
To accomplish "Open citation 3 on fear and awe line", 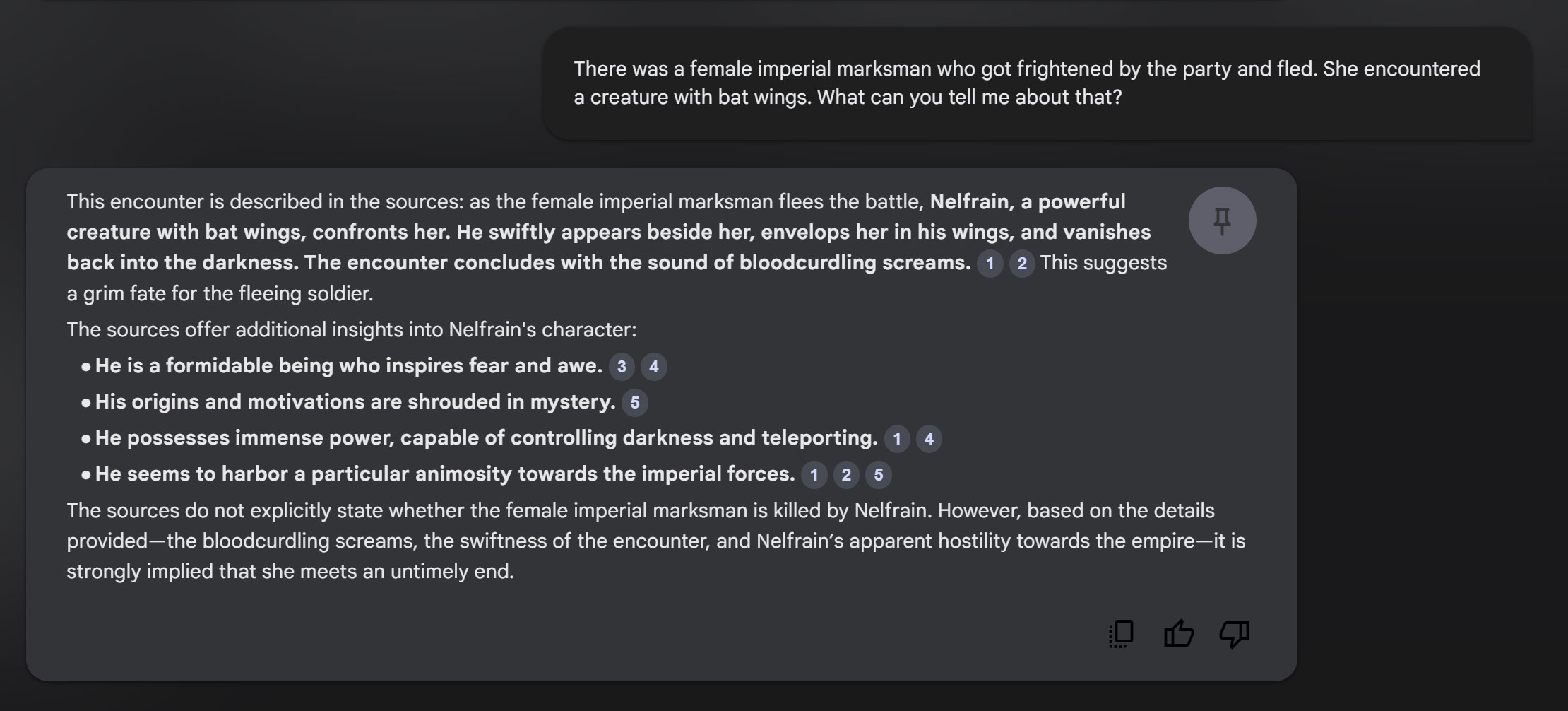I will (622, 366).
